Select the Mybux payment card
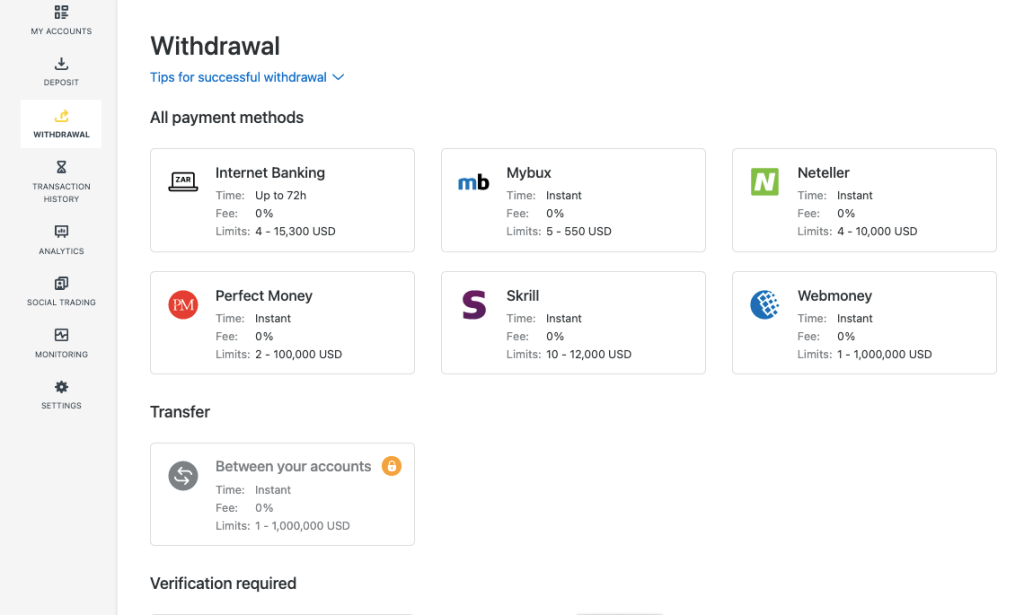 coord(573,201)
